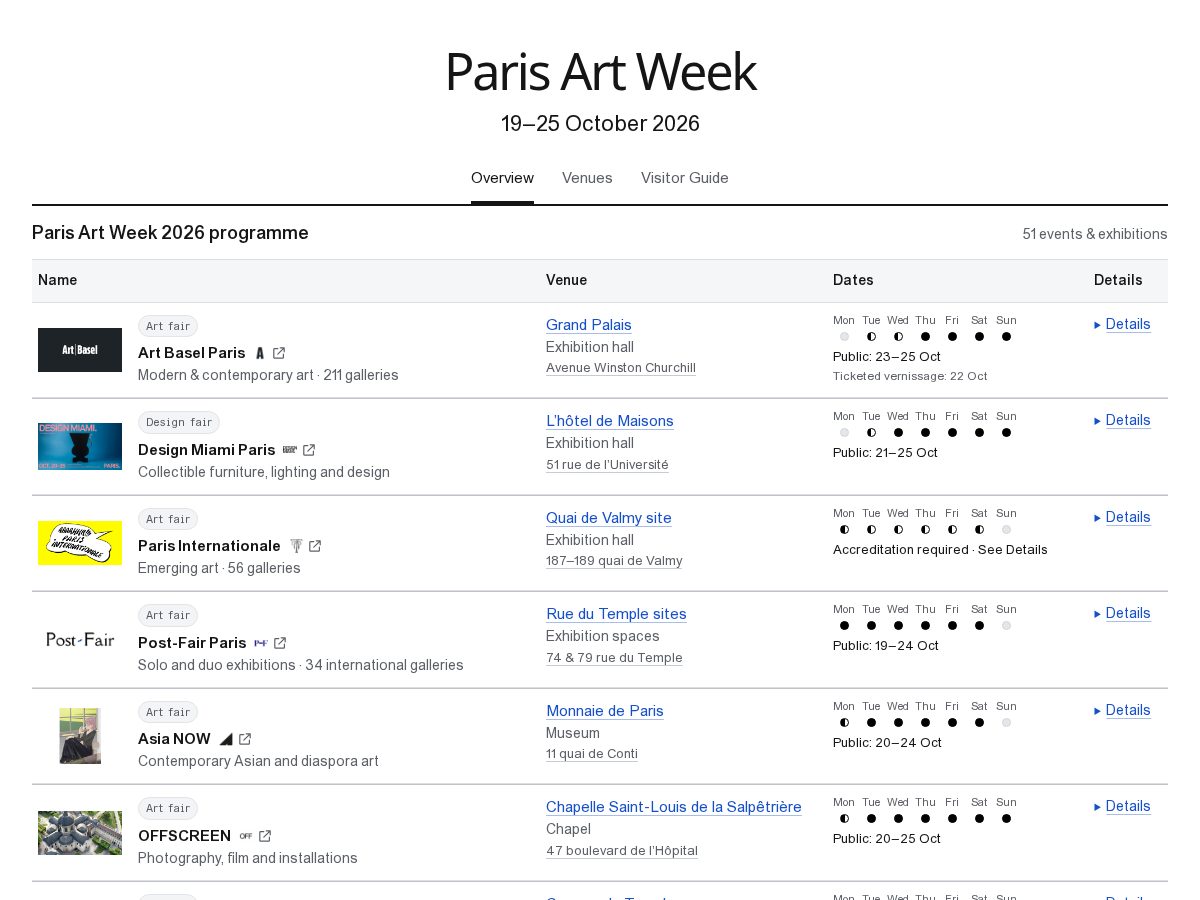Viewport: 1200px width, 900px height.
Task: Click the yellow Paris Internationale thumbnail
Action: click(80, 543)
